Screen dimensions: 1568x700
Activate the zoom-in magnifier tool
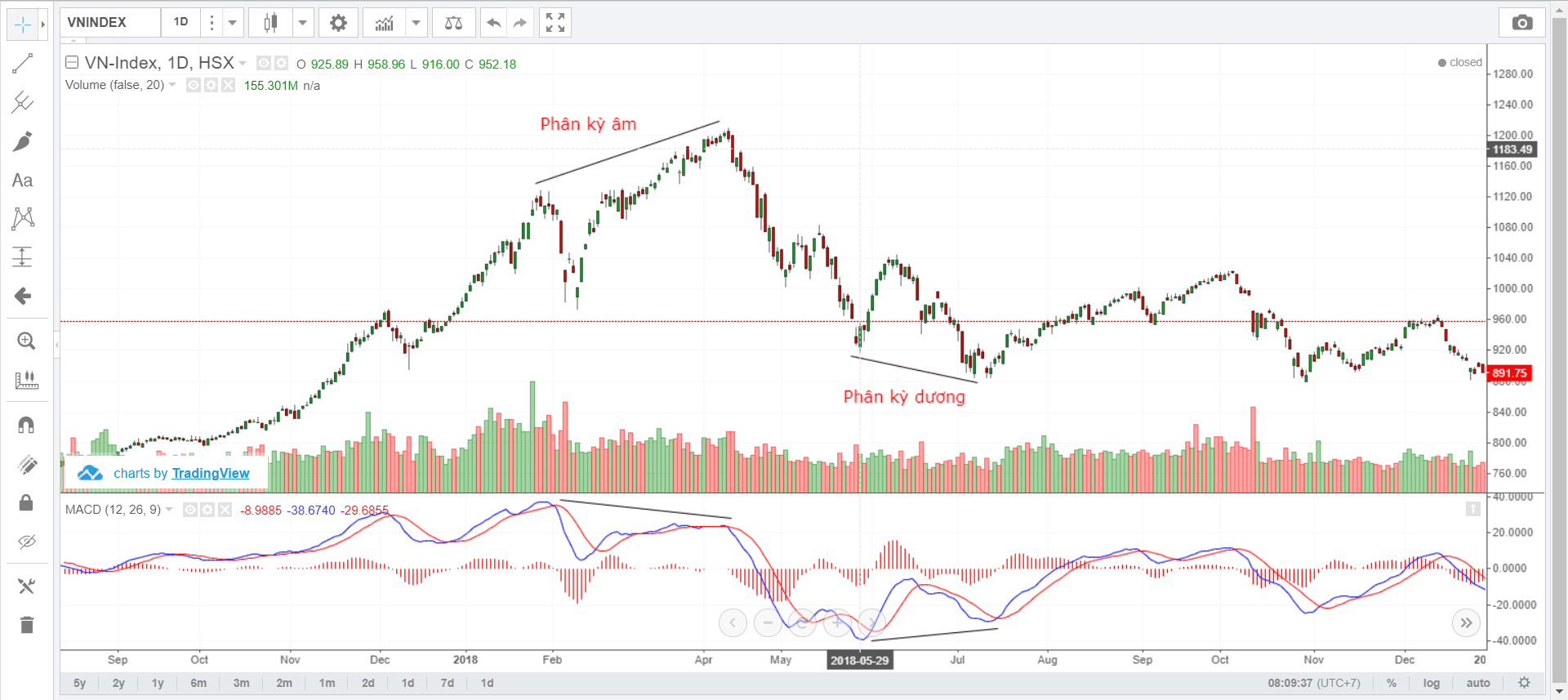[x=26, y=341]
